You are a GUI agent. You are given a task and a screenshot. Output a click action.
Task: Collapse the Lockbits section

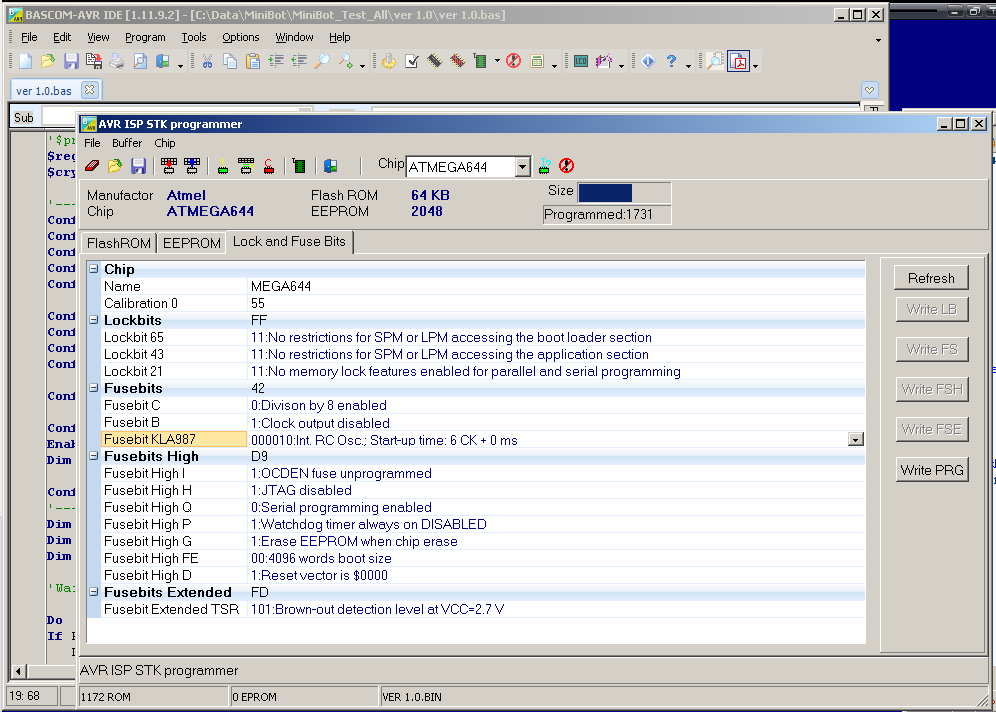pos(94,321)
